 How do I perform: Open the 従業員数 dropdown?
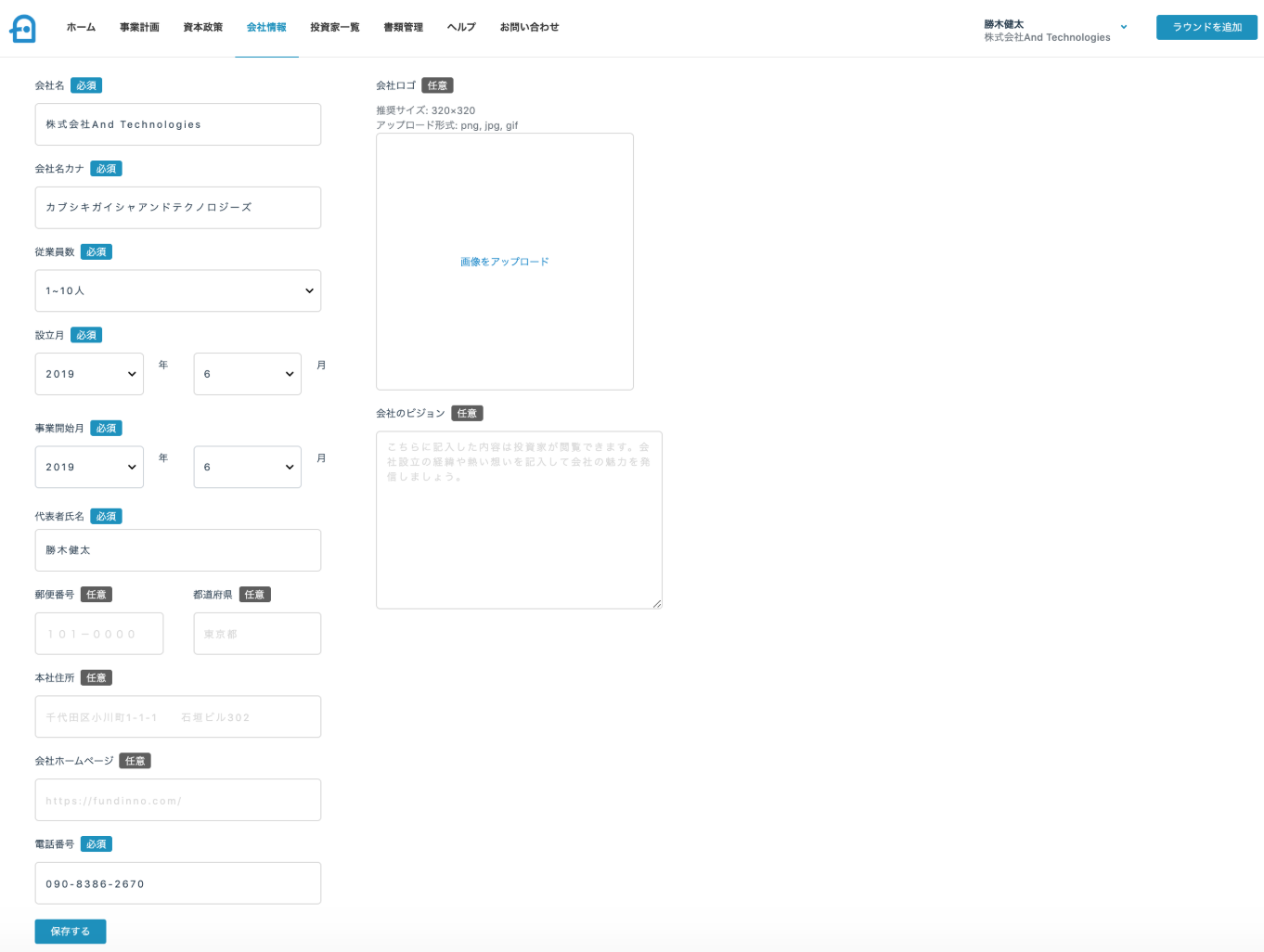point(178,290)
